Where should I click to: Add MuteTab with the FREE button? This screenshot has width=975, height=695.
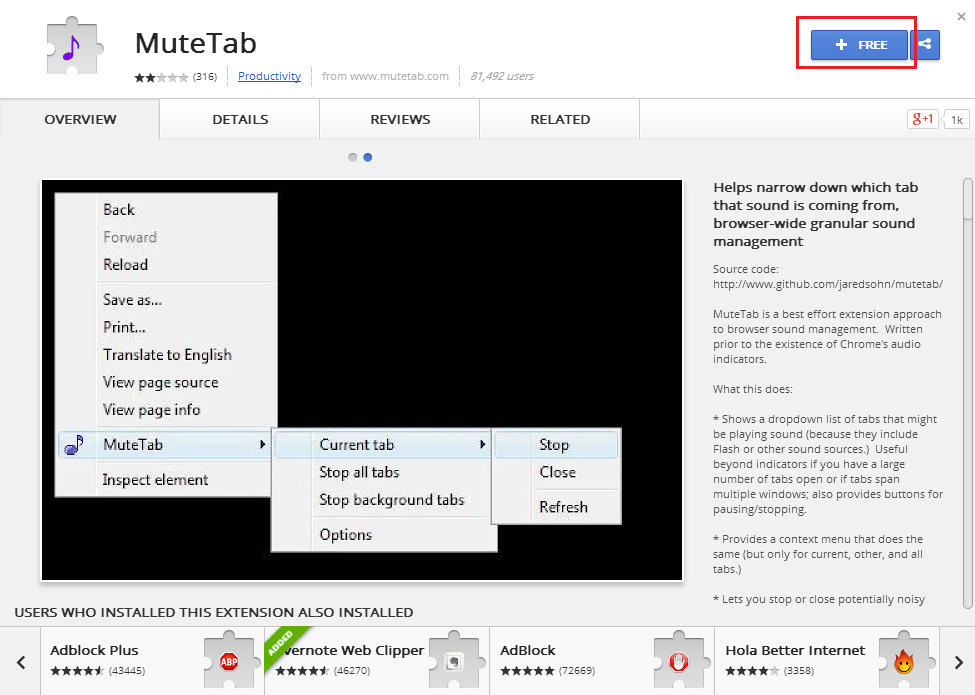click(x=859, y=45)
